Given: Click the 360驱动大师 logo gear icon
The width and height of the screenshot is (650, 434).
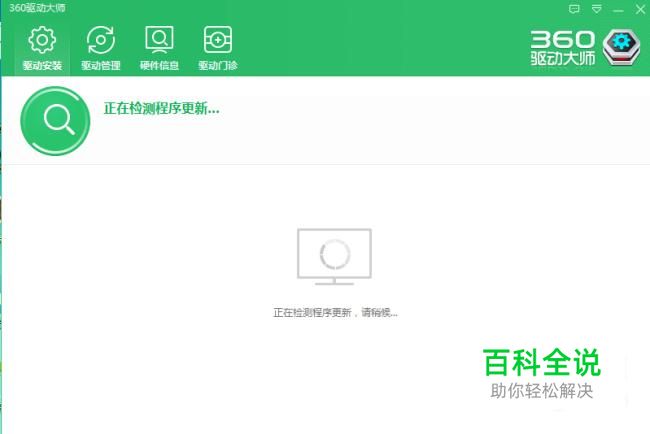Looking at the screenshot, I should [621, 47].
